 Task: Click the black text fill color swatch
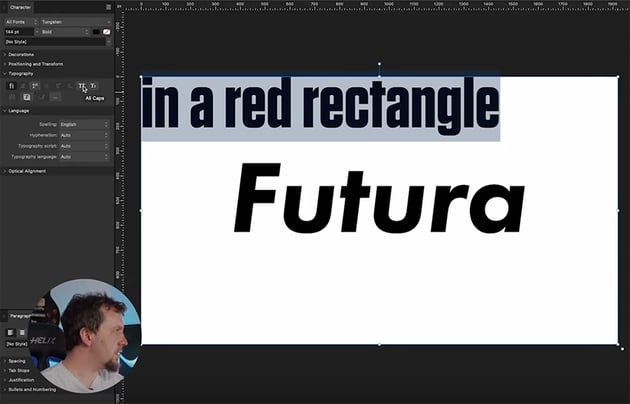96,32
